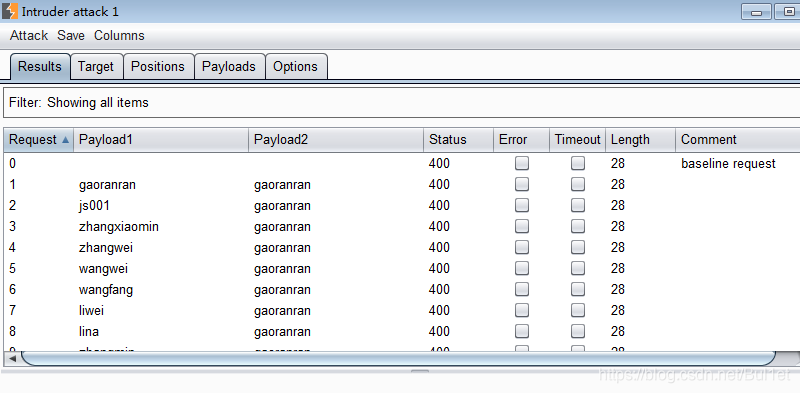Select the zhangxiaomin payload cell
This screenshot has width=800, height=393.
(x=119, y=227)
